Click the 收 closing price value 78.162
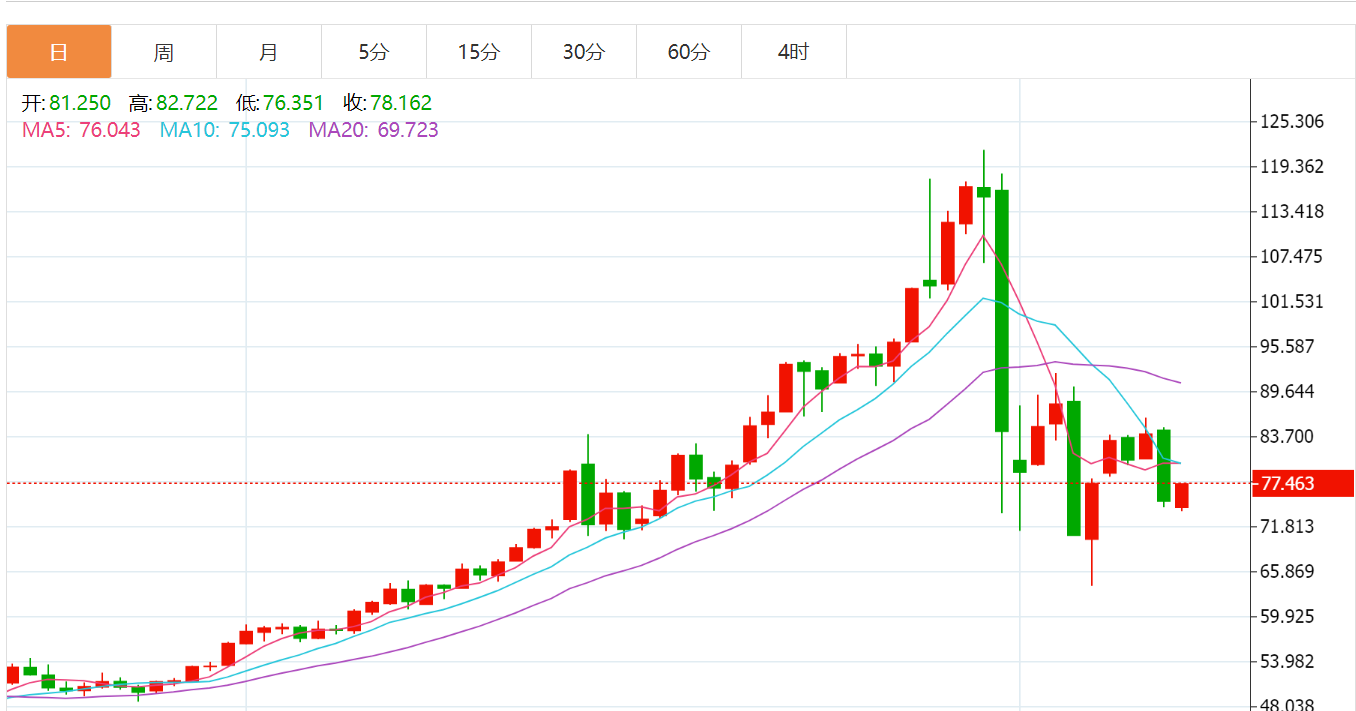Viewport: 1356px width, 711px height. tap(400, 103)
